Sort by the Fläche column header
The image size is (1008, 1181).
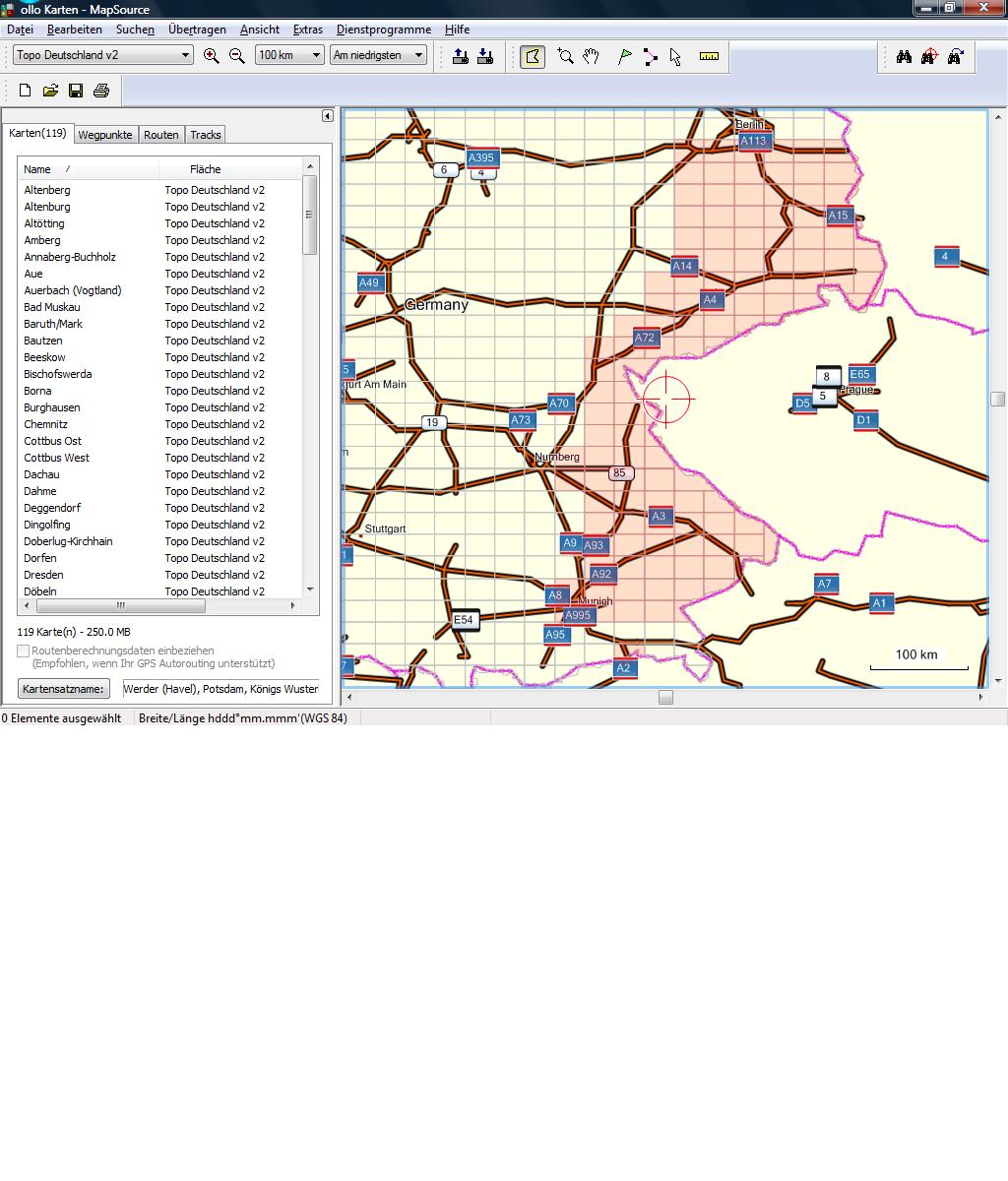coord(230,169)
